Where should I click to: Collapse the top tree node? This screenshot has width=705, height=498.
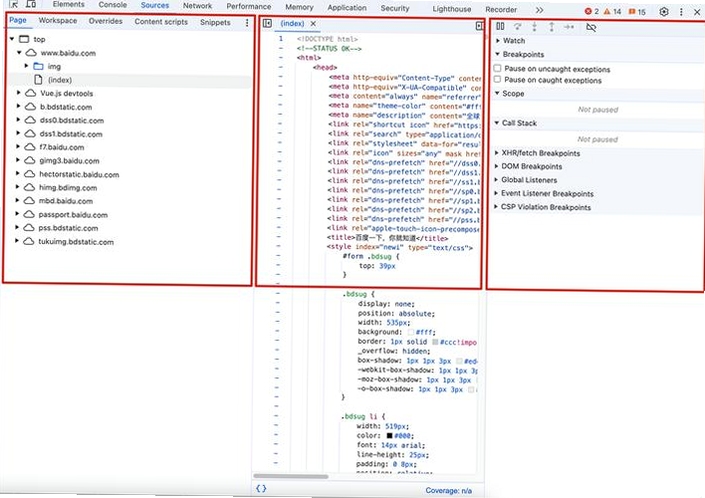click(x=12, y=39)
